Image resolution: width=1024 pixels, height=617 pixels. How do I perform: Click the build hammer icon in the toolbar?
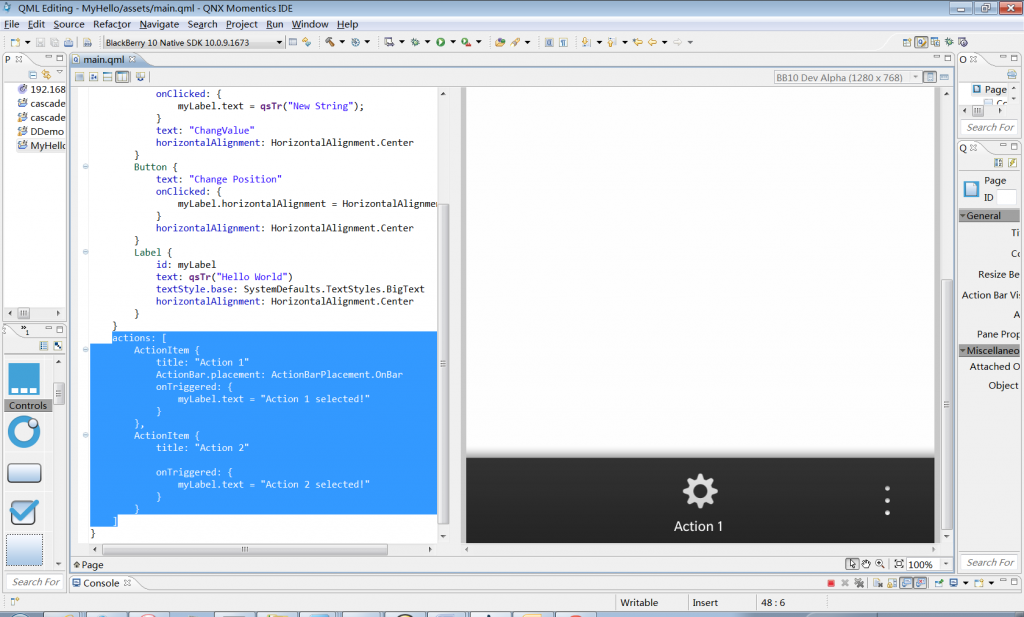click(x=329, y=42)
